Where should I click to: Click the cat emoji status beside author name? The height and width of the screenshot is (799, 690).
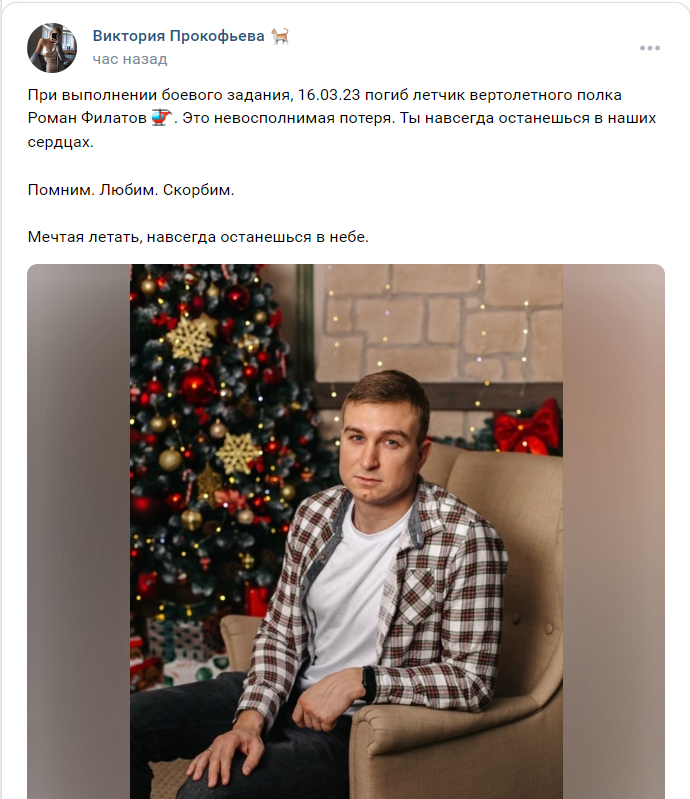[280, 36]
